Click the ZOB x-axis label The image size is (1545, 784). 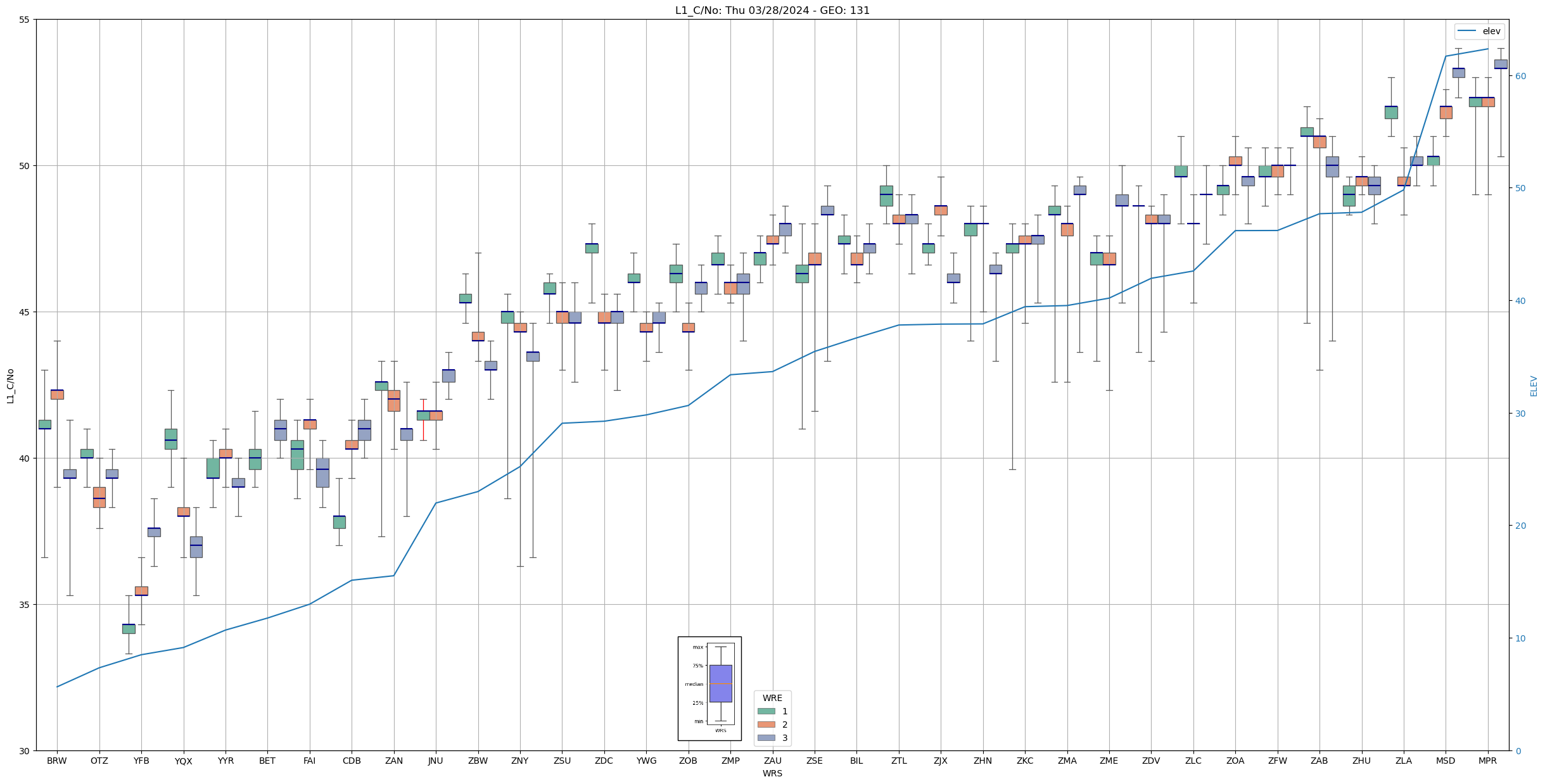pos(689,761)
